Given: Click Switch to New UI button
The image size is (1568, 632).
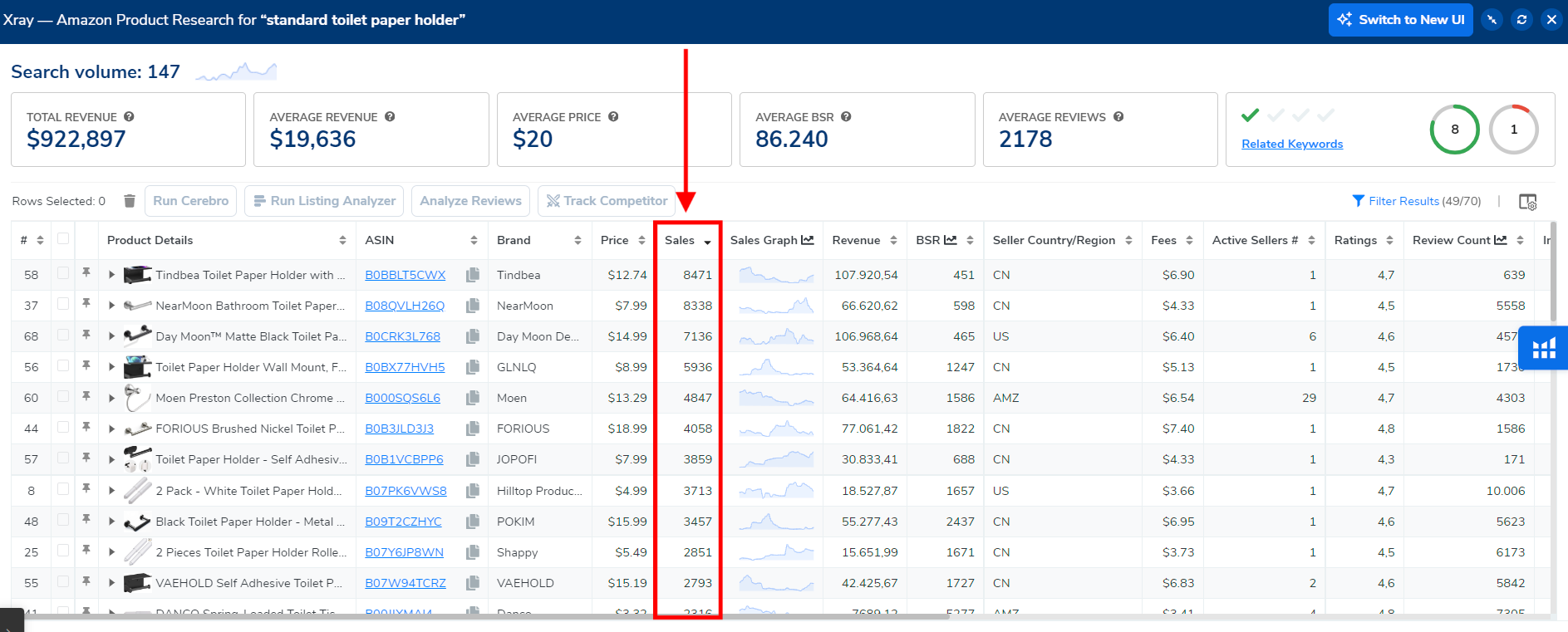Looking at the screenshot, I should point(1401,20).
